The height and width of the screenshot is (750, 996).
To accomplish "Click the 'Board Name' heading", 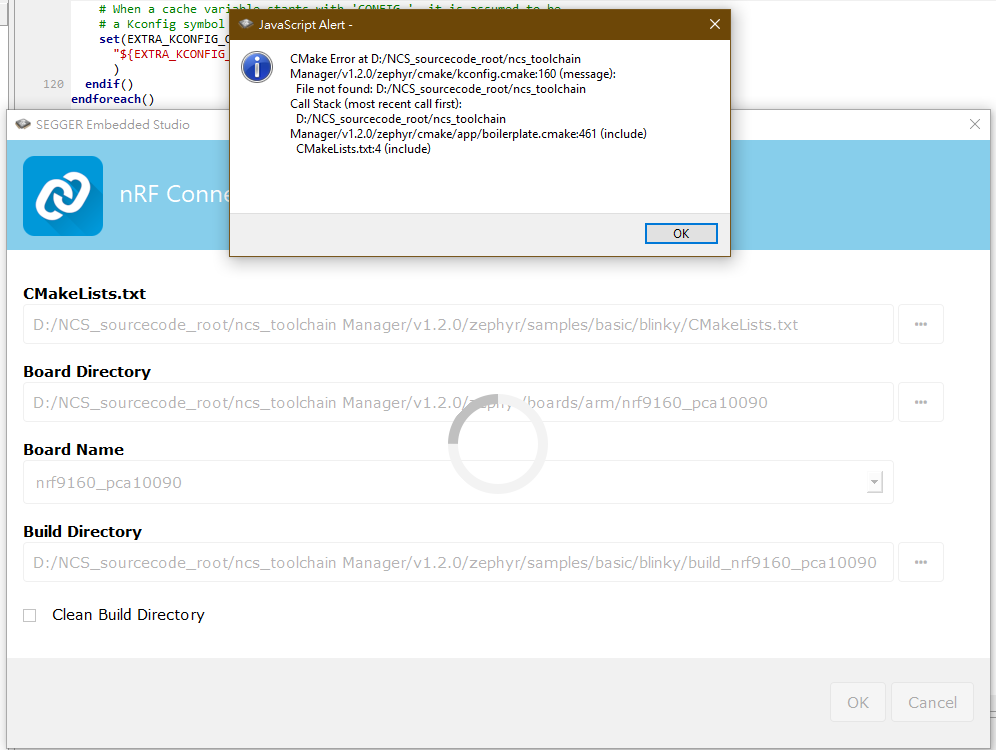I will (74, 450).
